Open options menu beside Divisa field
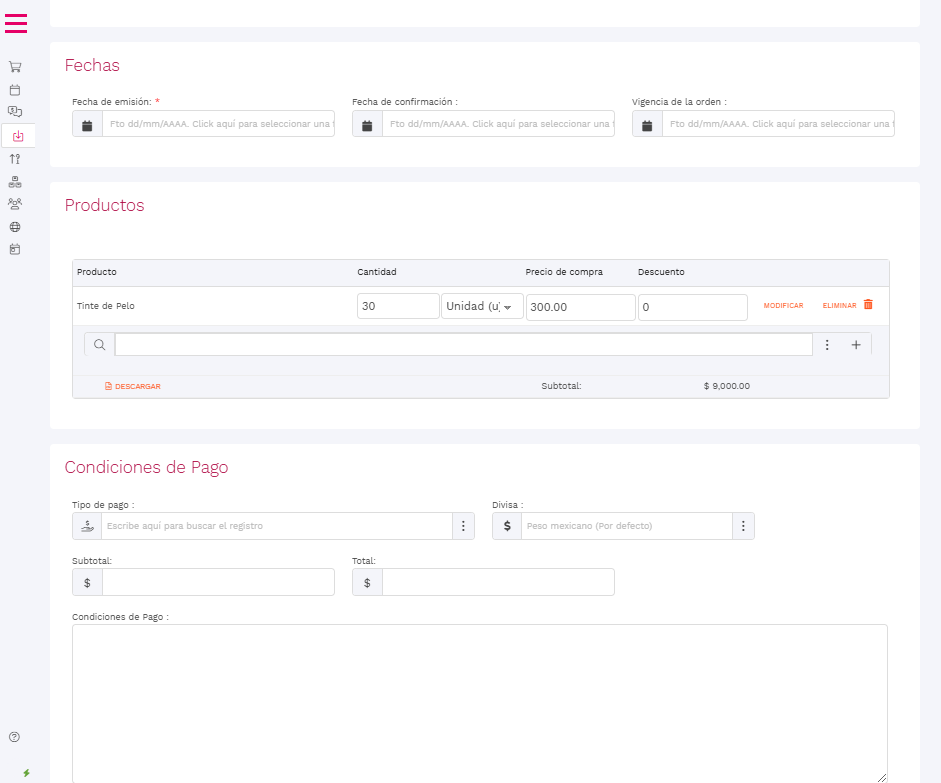The width and height of the screenshot is (941, 783). coord(743,526)
